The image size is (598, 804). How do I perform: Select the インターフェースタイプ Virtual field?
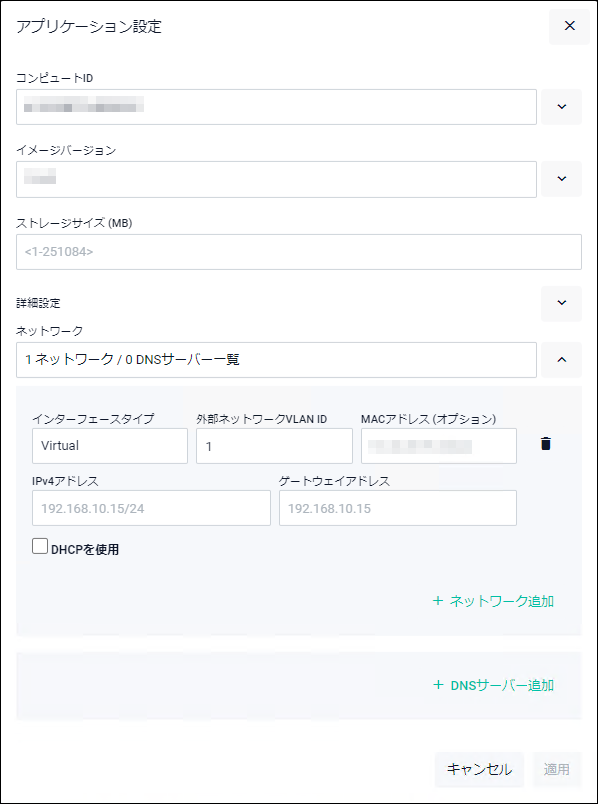(x=110, y=446)
